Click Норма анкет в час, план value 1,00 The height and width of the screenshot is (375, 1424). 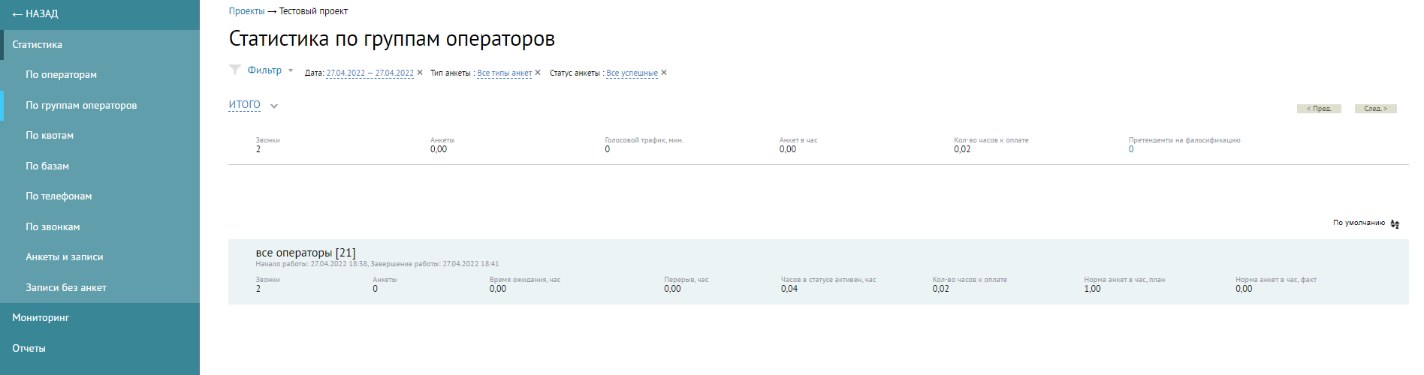click(x=1092, y=289)
